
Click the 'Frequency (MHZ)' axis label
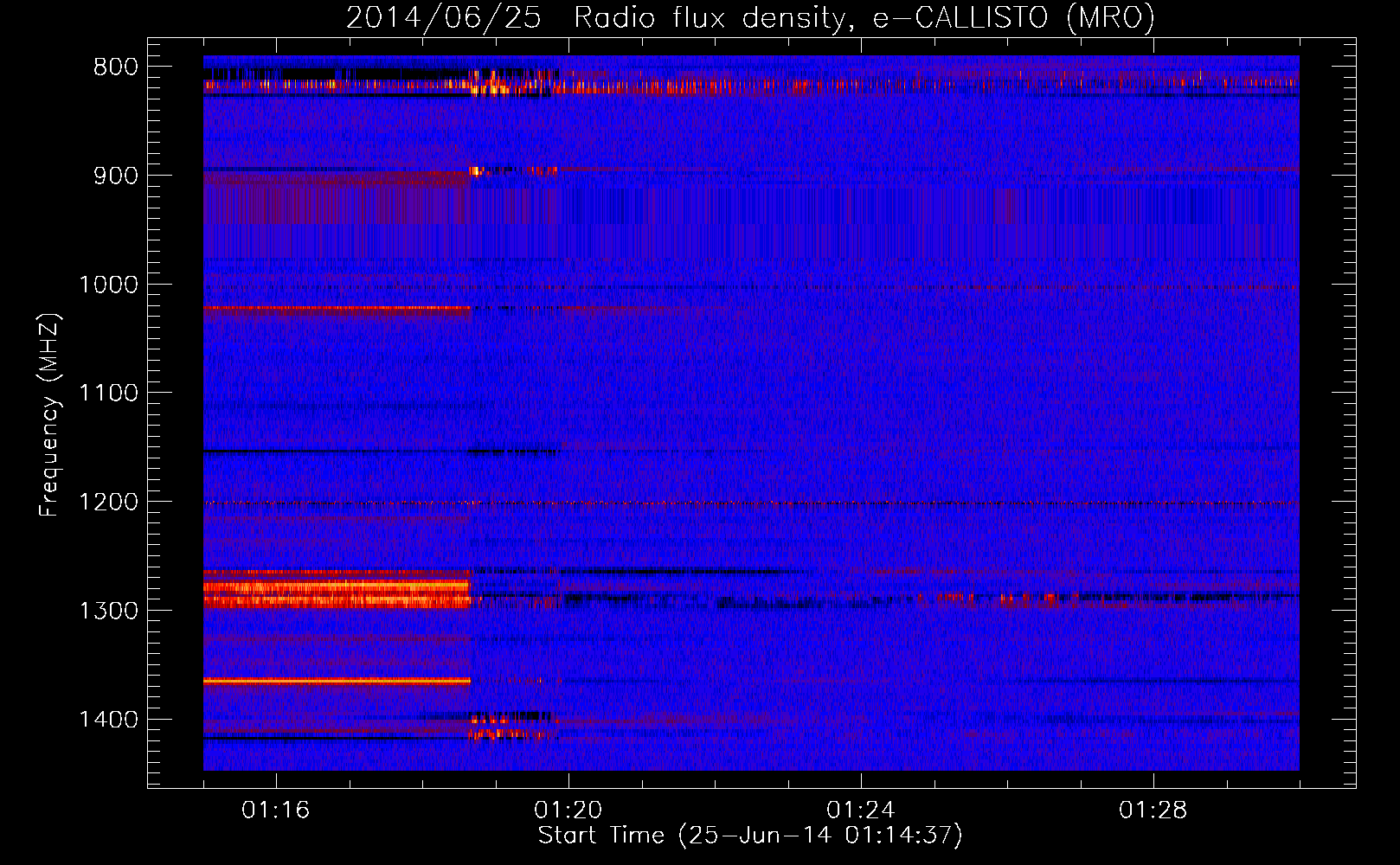point(49,414)
